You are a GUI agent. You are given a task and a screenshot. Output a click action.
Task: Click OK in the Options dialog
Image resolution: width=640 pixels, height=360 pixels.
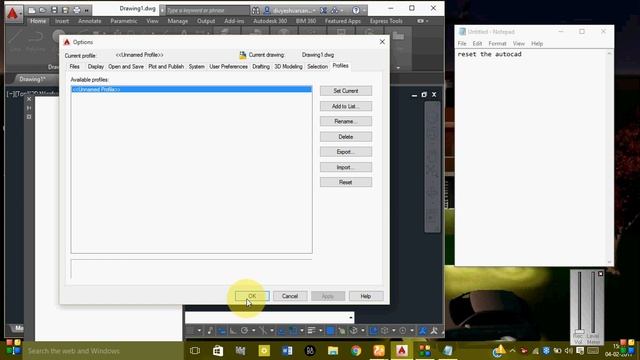click(x=252, y=296)
